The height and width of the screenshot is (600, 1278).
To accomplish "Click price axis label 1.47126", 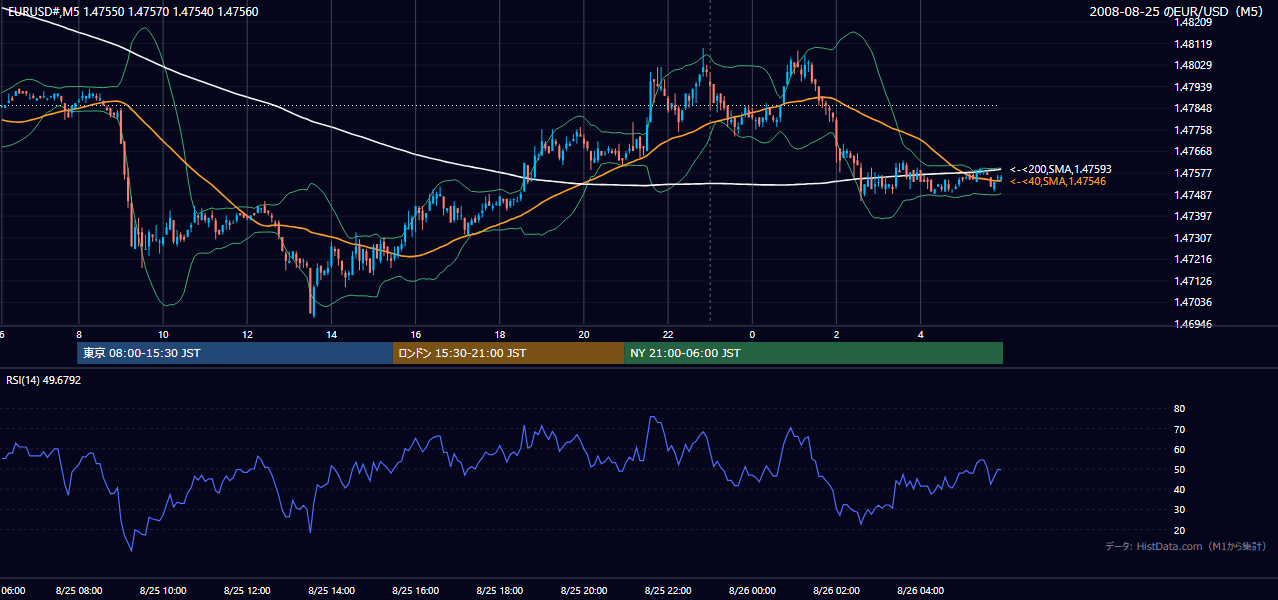I will [x=1194, y=281].
